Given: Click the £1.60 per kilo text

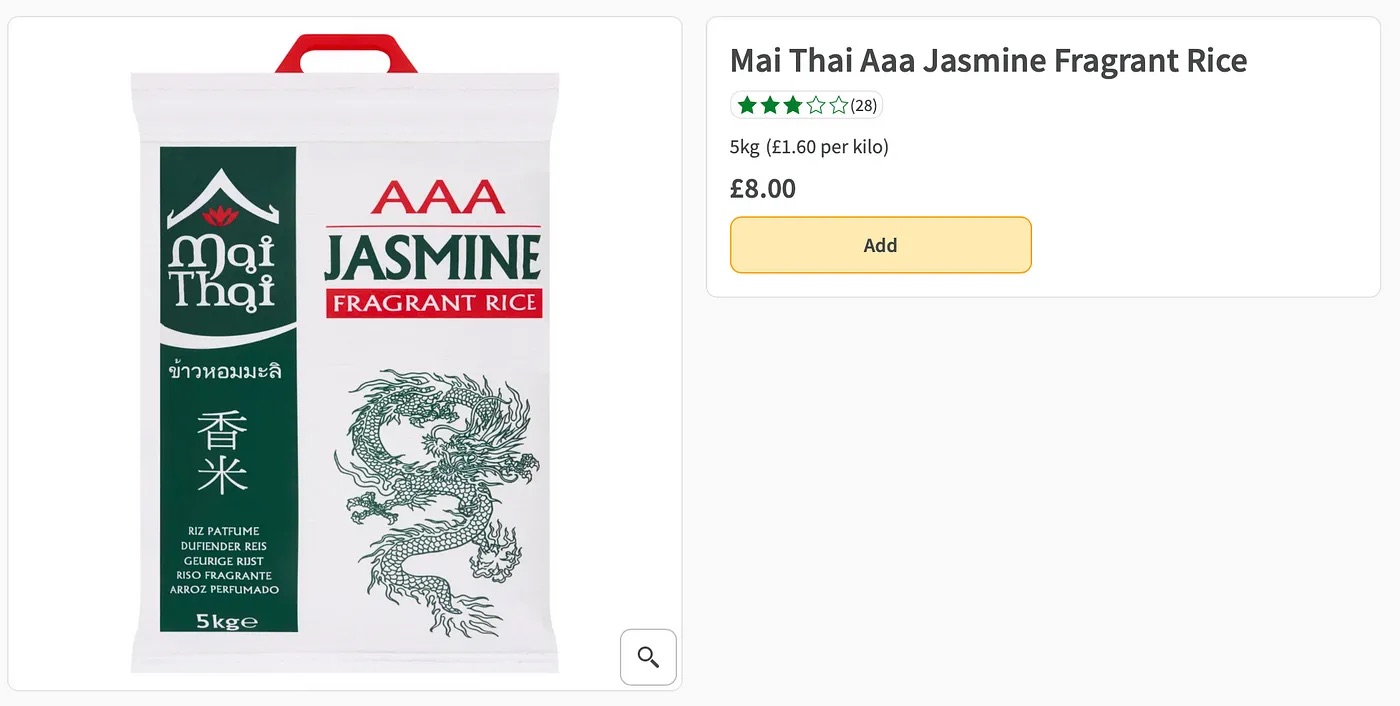Looking at the screenshot, I should [x=827, y=147].
